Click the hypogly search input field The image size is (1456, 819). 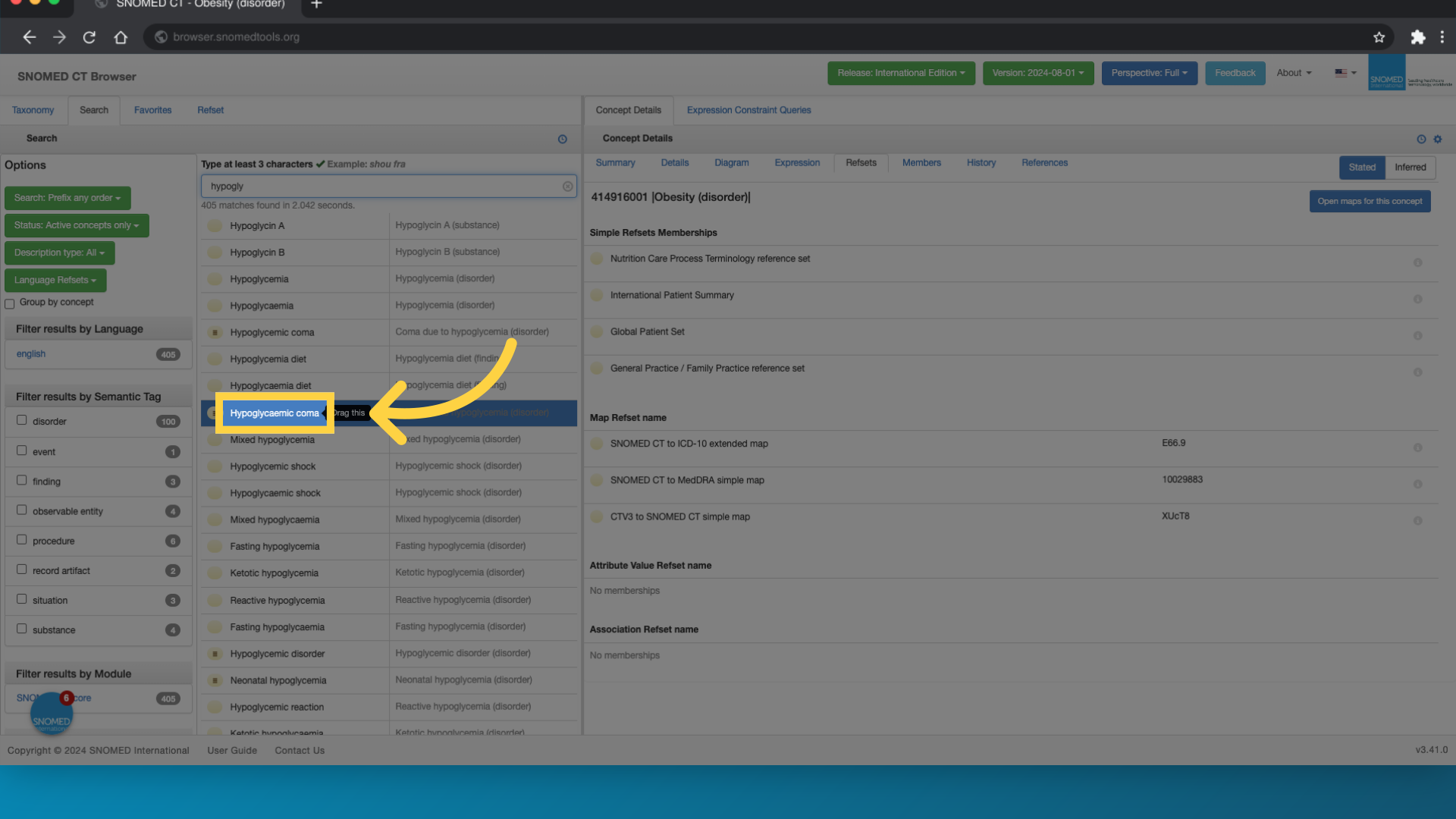coord(379,187)
